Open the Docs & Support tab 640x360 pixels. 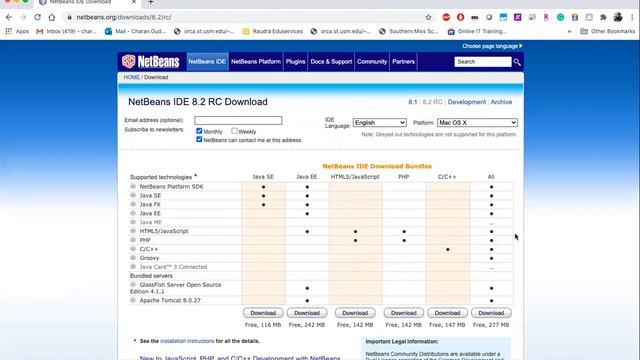point(331,62)
